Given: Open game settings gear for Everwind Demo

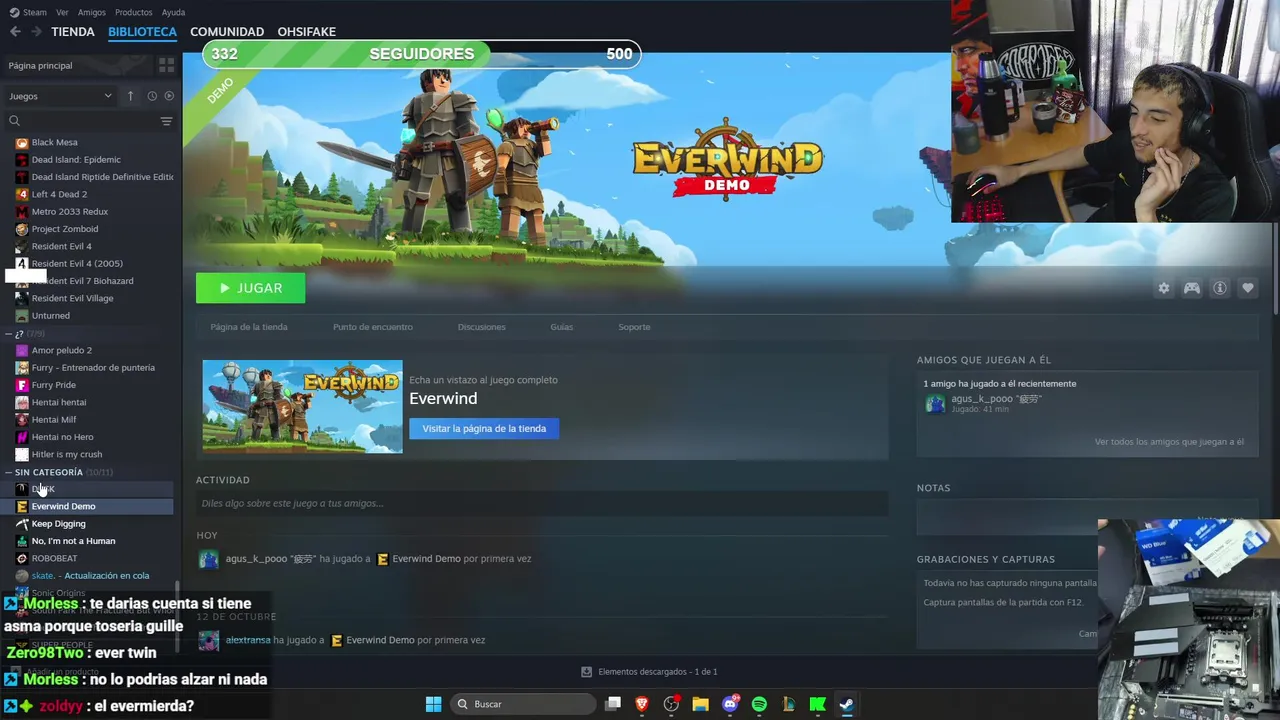Looking at the screenshot, I should [x=1164, y=288].
